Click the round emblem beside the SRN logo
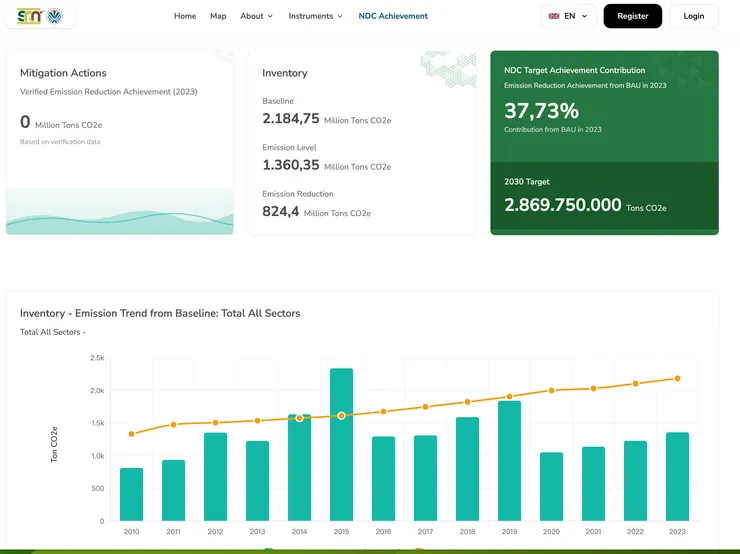 pos(55,16)
